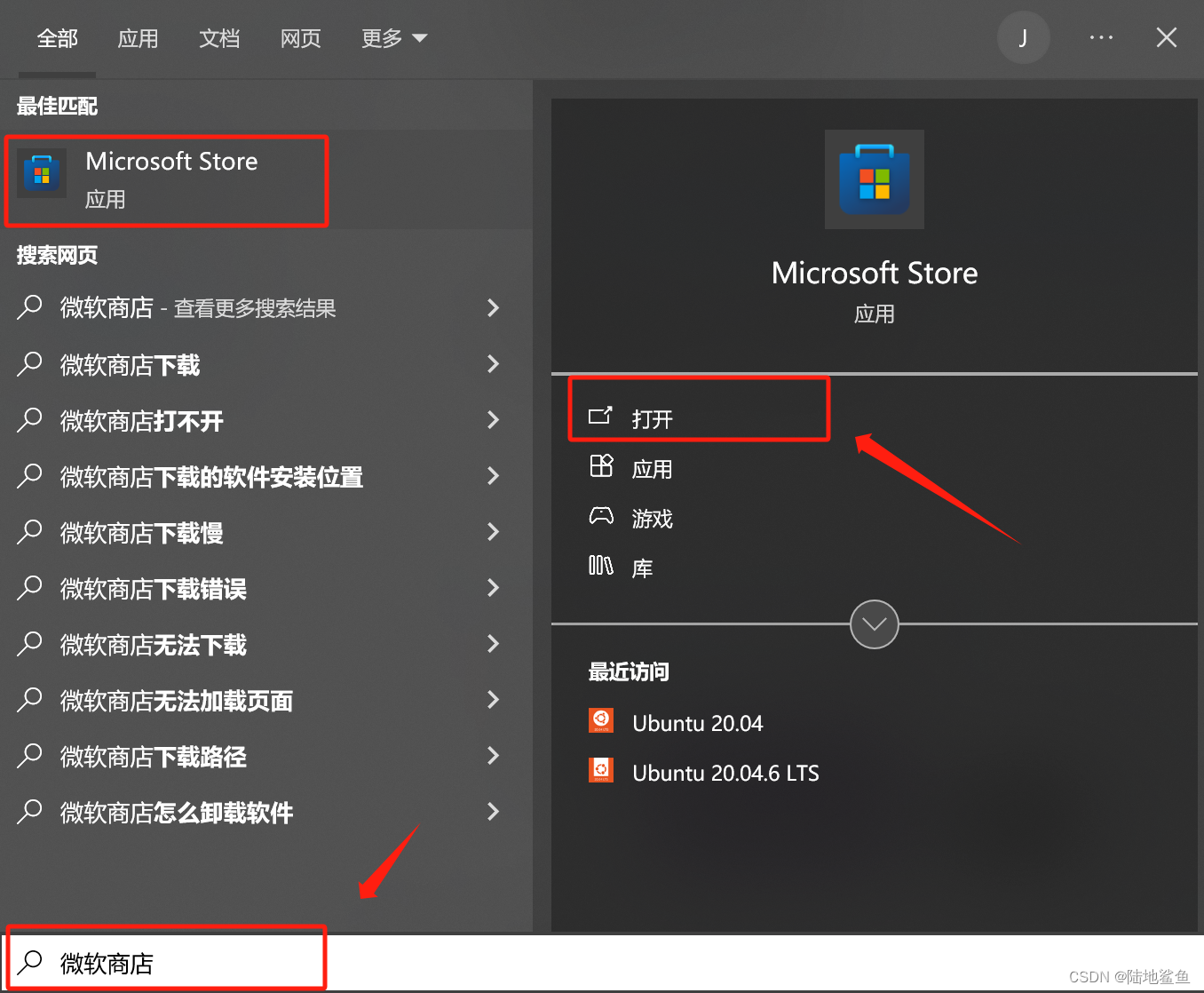
Task: Expand the actions list with the circled chevron
Action: coord(875,624)
